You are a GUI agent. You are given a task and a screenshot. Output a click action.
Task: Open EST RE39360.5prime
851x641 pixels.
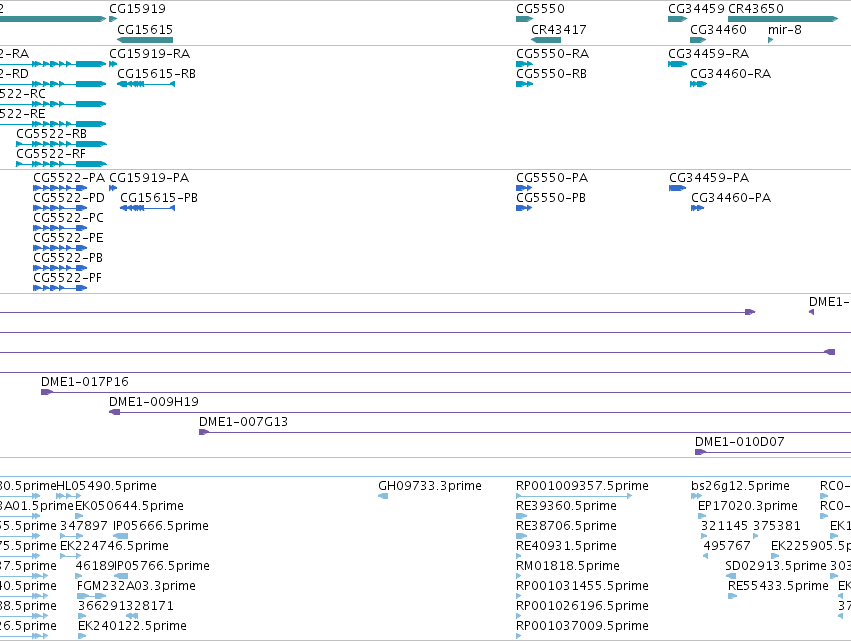pyautogui.click(x=567, y=506)
